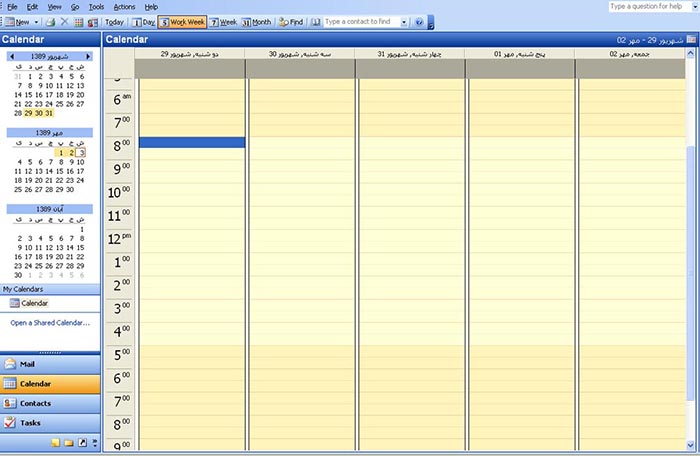Expand the Configure buttons chevron in navigation pane
The image size is (700, 456).
tap(95, 442)
